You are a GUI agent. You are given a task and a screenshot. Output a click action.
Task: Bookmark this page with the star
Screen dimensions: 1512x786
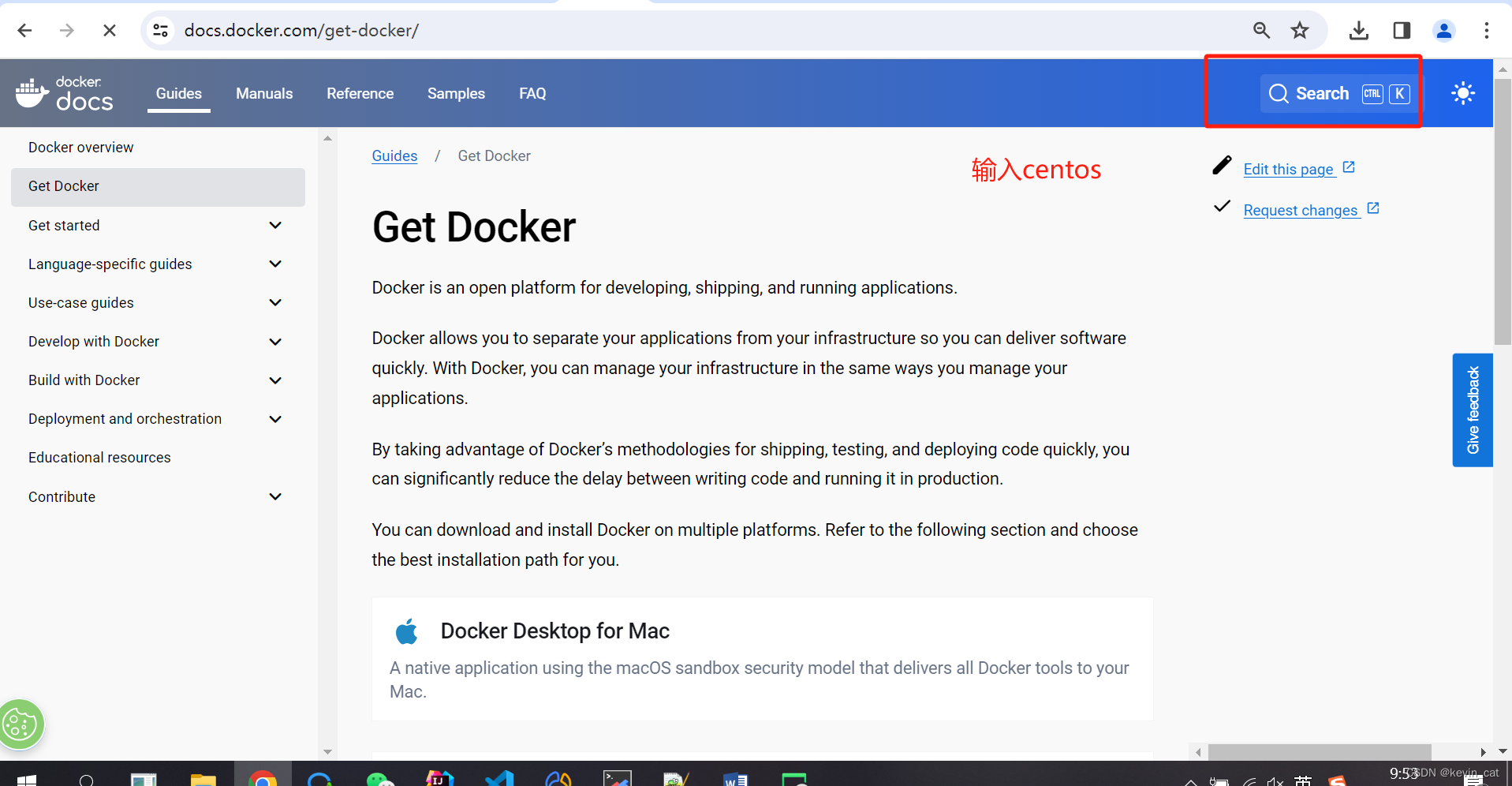pyautogui.click(x=1300, y=30)
